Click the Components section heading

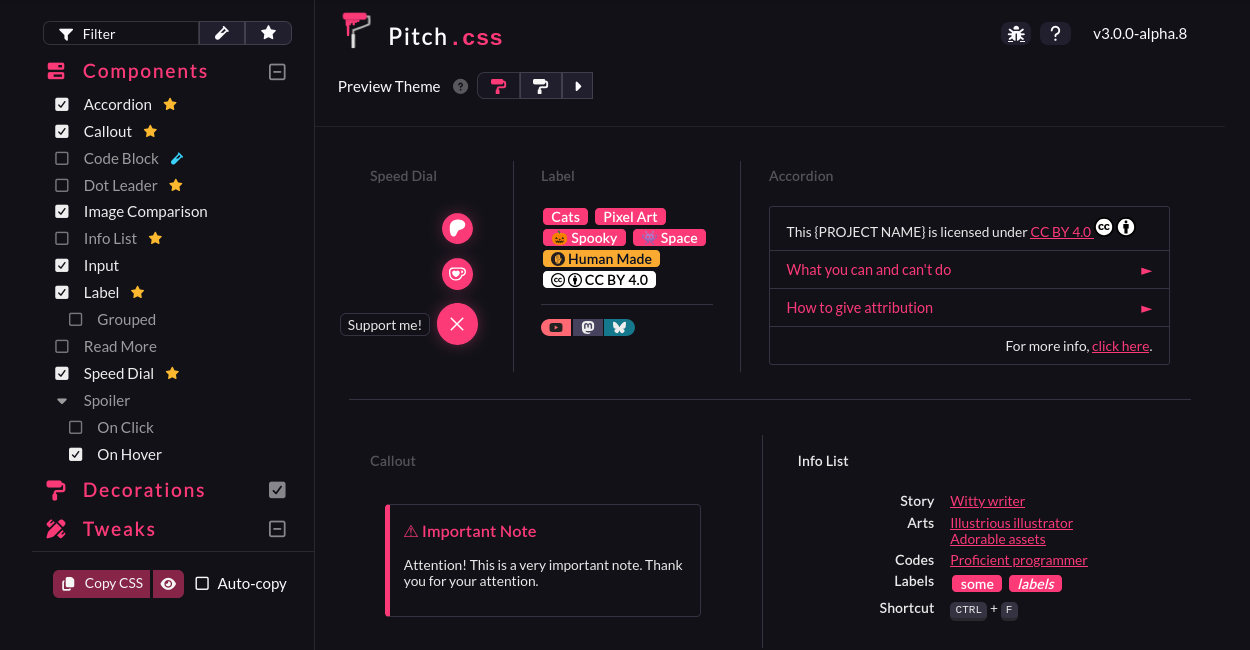click(x=145, y=71)
